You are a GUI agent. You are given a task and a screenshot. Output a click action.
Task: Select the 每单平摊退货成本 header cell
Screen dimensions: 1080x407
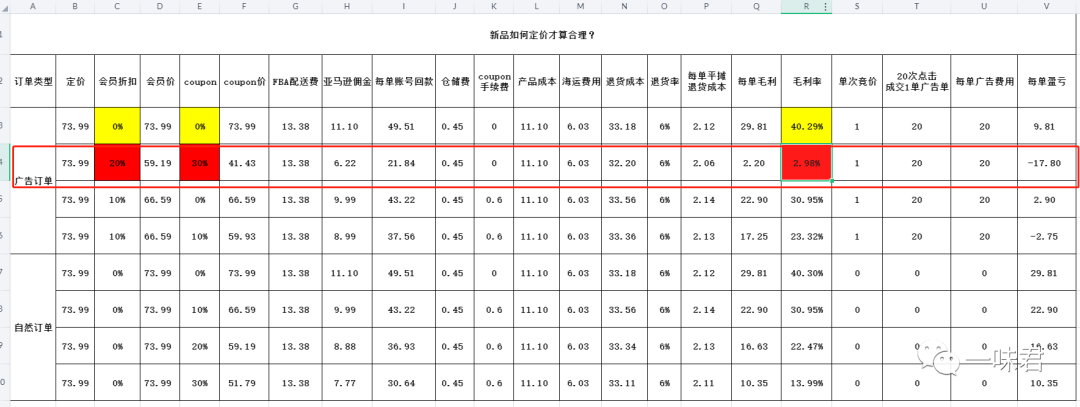tap(707, 81)
